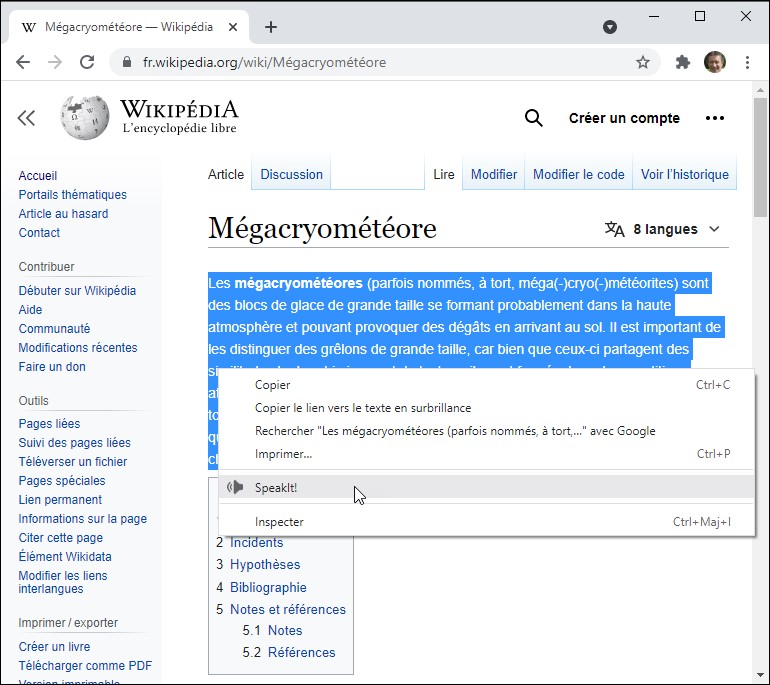Collapse the sidebar with double chevron icon
This screenshot has width=770, height=685.
(x=26, y=119)
